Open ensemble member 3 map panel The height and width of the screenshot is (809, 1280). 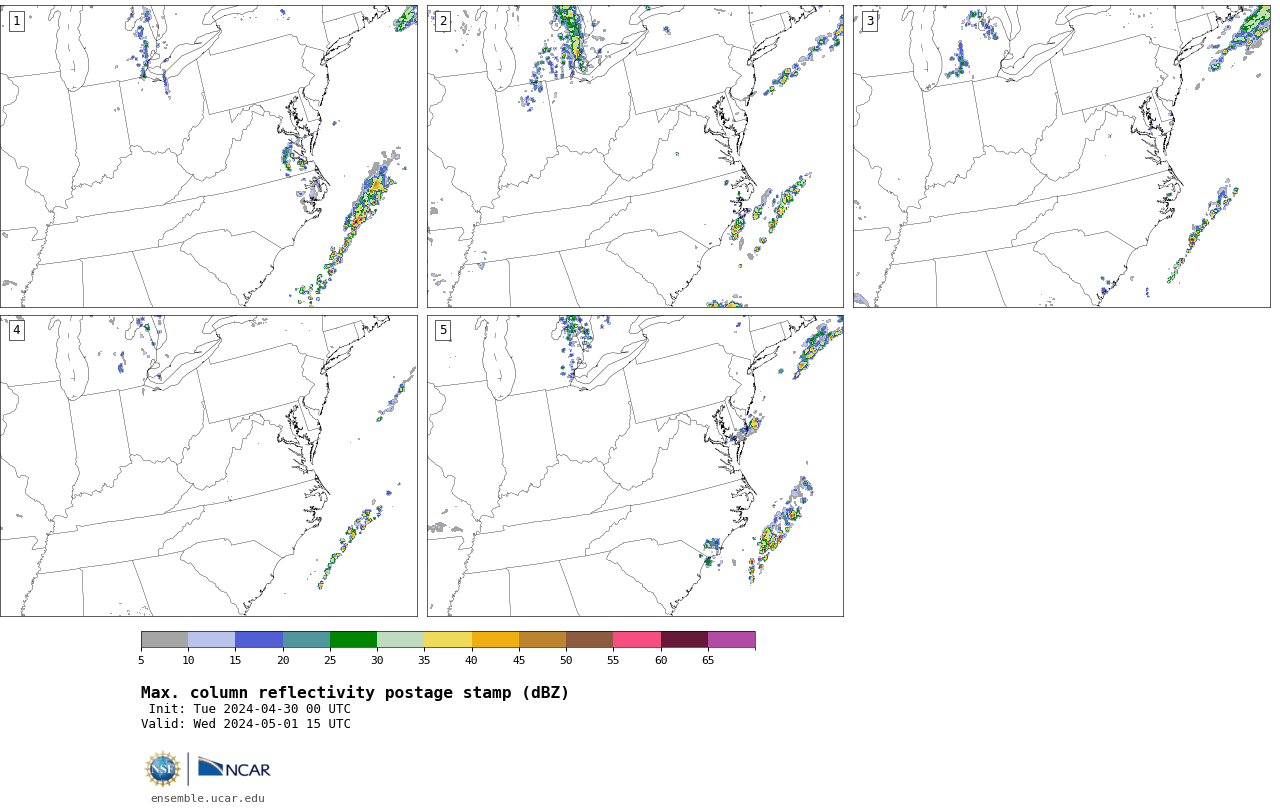1061,156
